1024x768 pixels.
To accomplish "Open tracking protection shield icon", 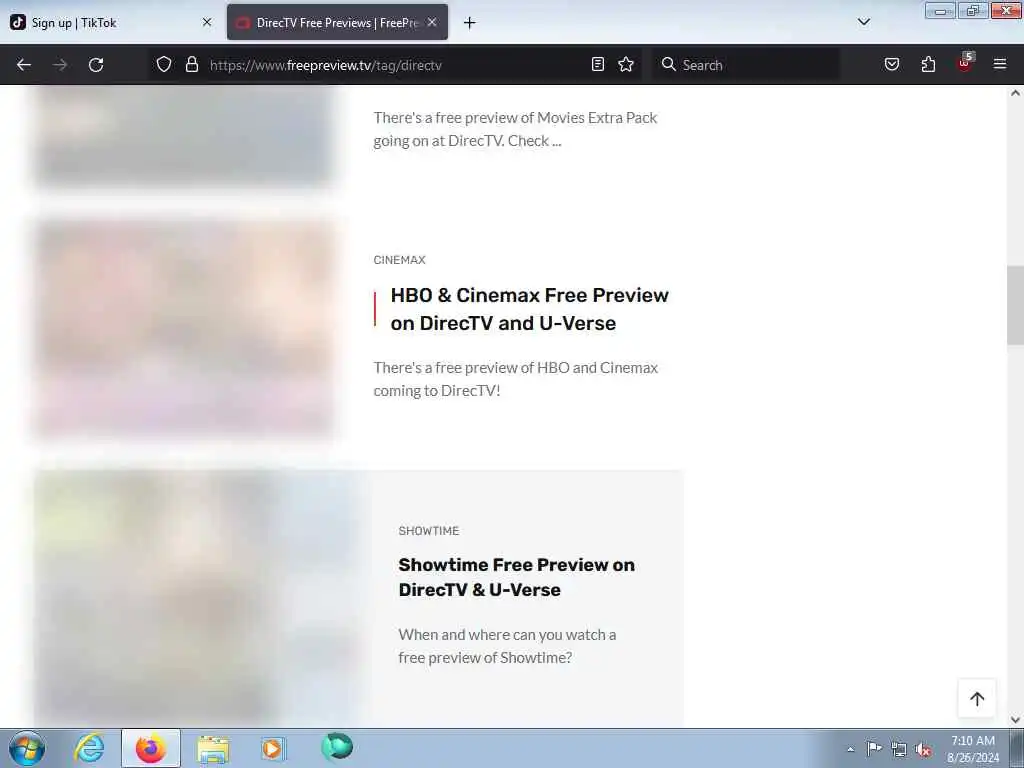I will 164,65.
